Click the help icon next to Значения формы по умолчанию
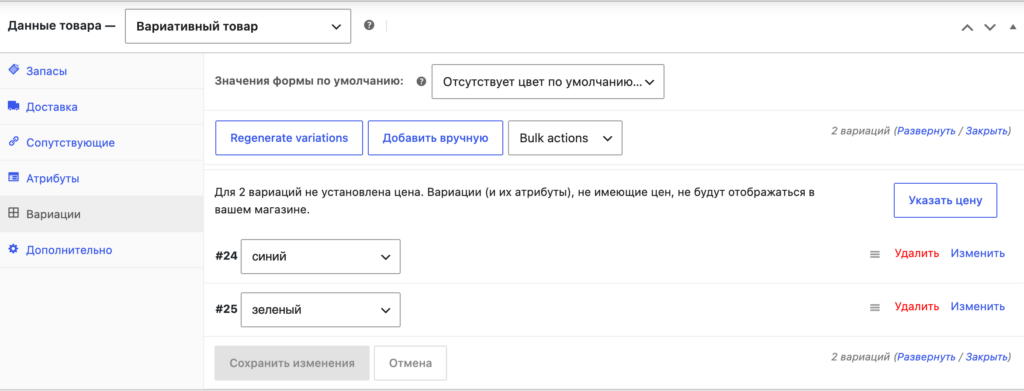The width and height of the screenshot is (1024, 391). click(421, 82)
